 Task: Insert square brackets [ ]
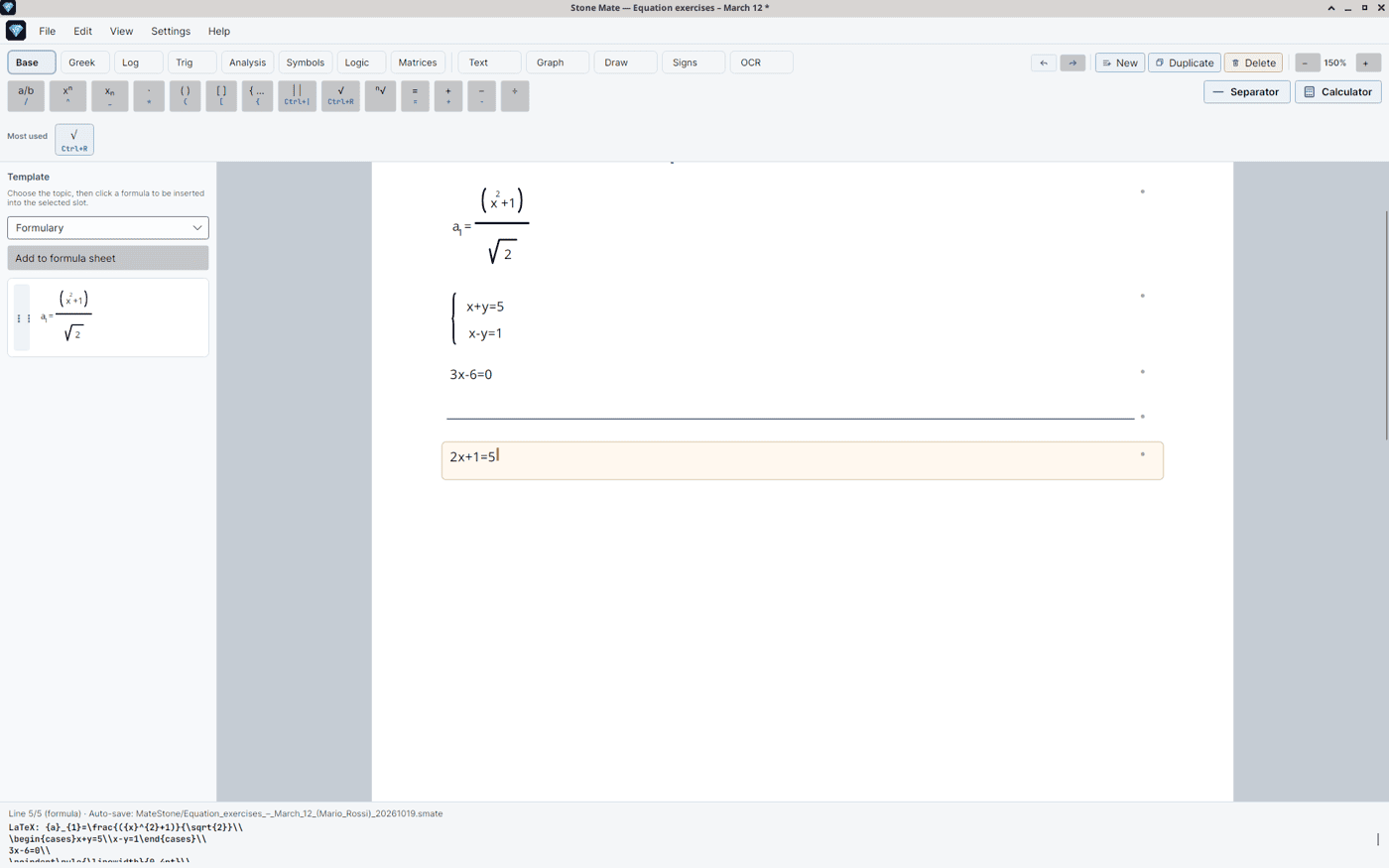tap(221, 95)
